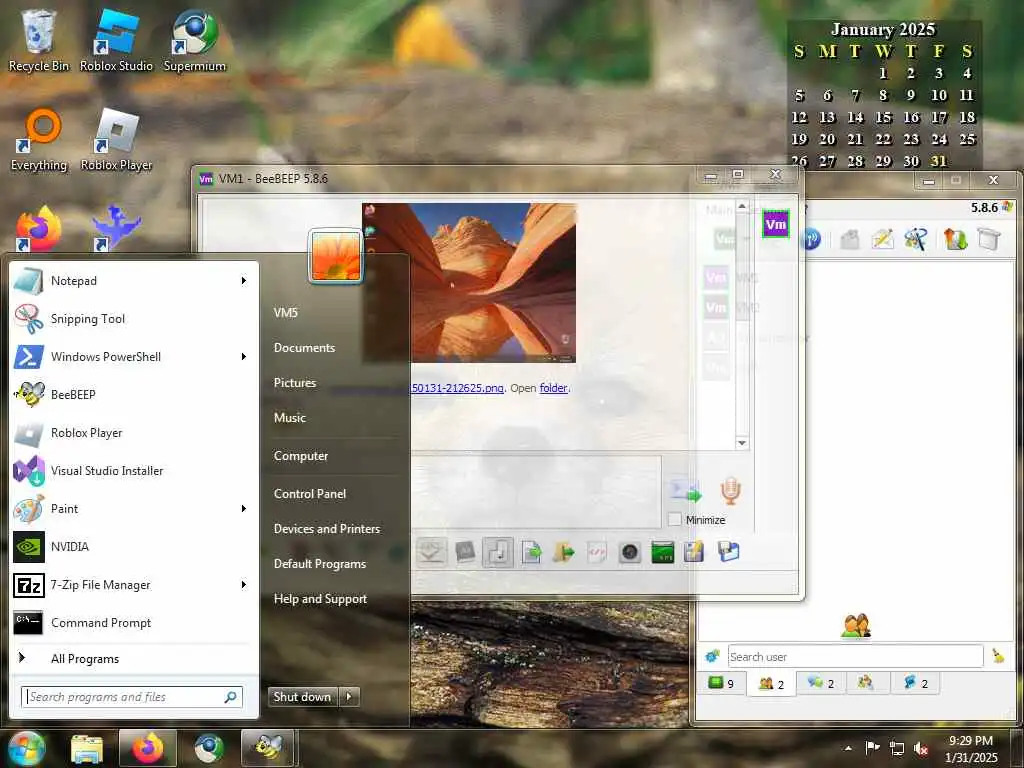The image size is (1024, 768).
Task: Expand Paint recent files arrow
Action: pyautogui.click(x=244, y=509)
